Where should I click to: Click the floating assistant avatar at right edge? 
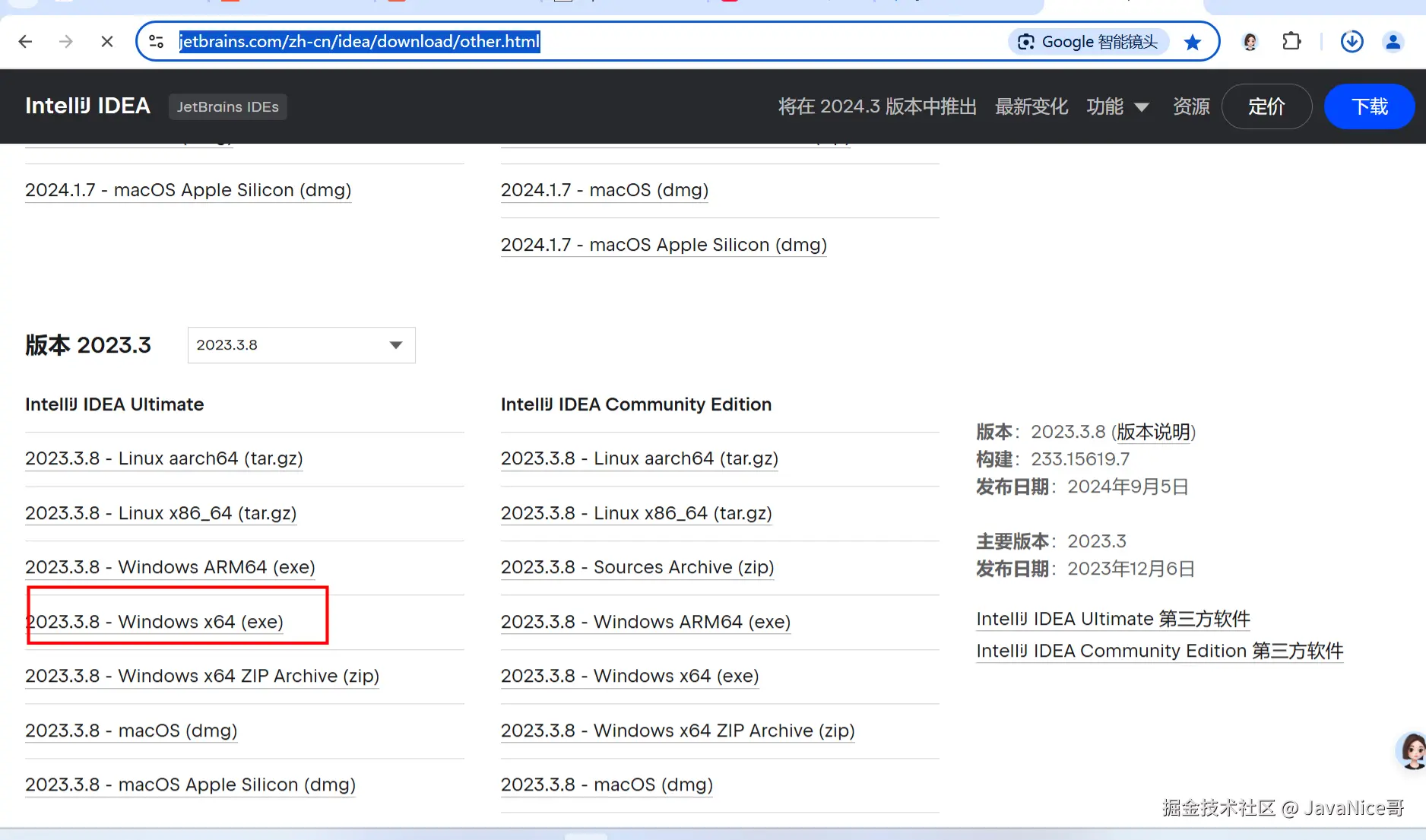[x=1412, y=753]
